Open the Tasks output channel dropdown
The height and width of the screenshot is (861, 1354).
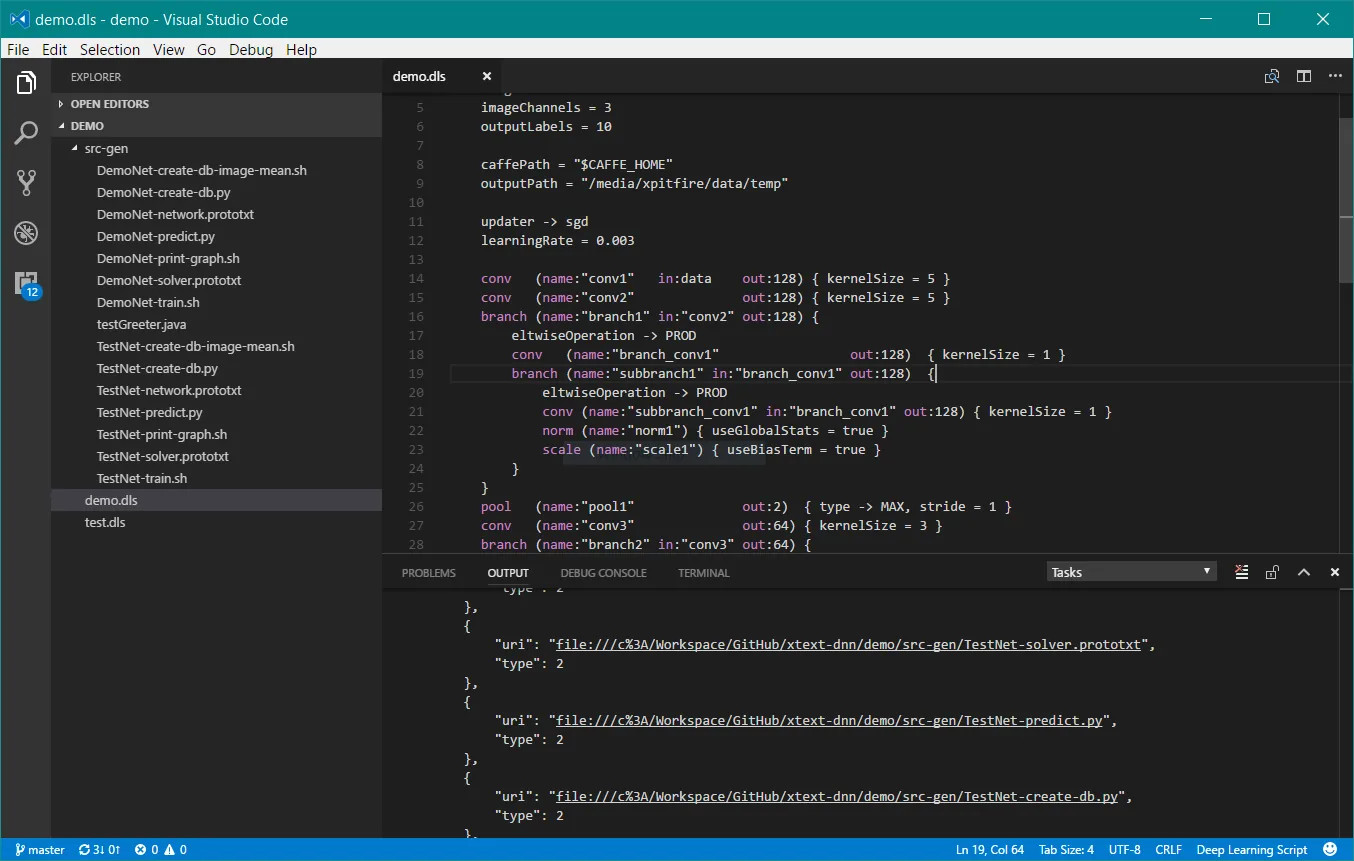click(1131, 572)
